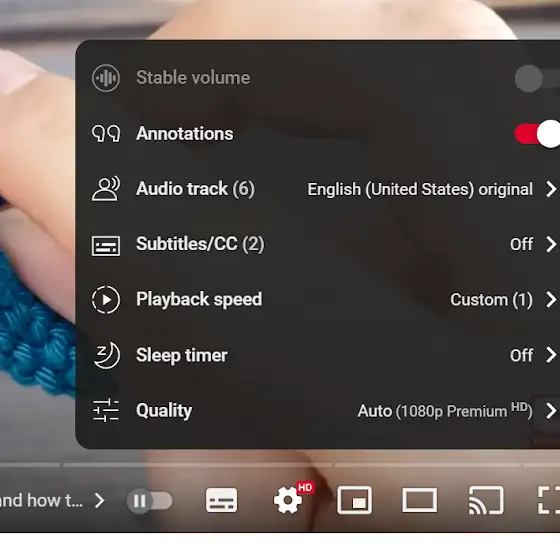The image size is (560, 560).
Task: Click the English (United States) original value
Action: click(x=420, y=189)
